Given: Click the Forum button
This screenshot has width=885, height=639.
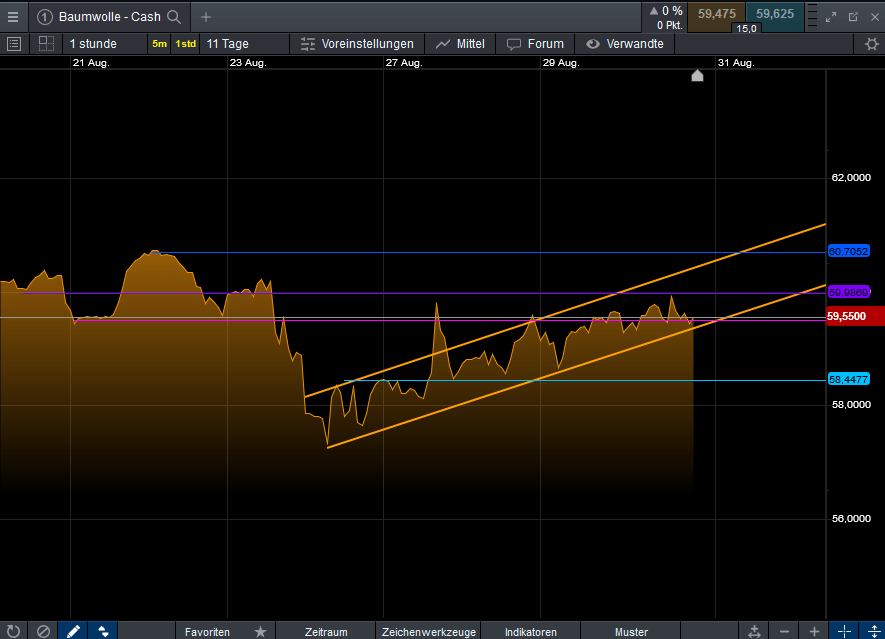Looking at the screenshot, I should [535, 44].
